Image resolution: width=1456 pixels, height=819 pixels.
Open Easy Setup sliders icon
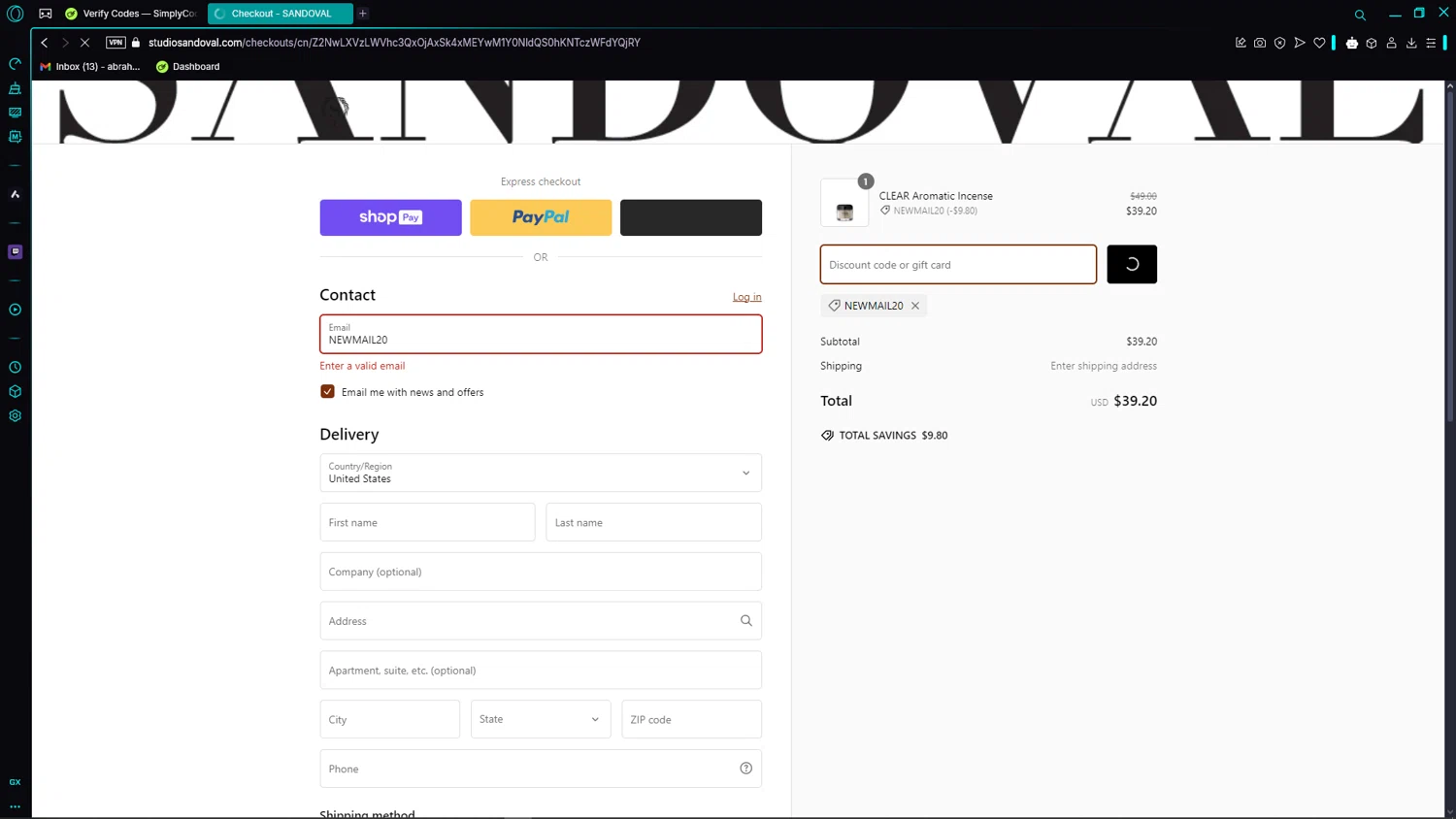pos(1431,43)
